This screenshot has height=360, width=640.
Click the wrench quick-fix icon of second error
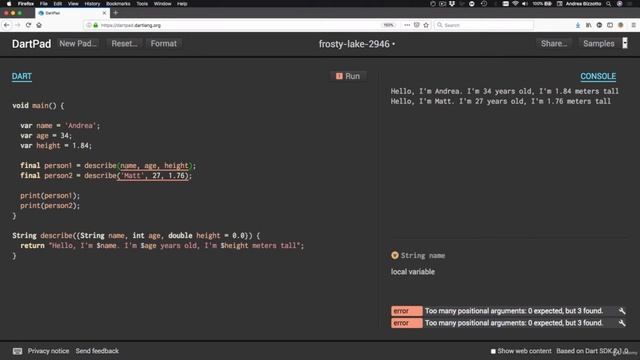click(622, 323)
